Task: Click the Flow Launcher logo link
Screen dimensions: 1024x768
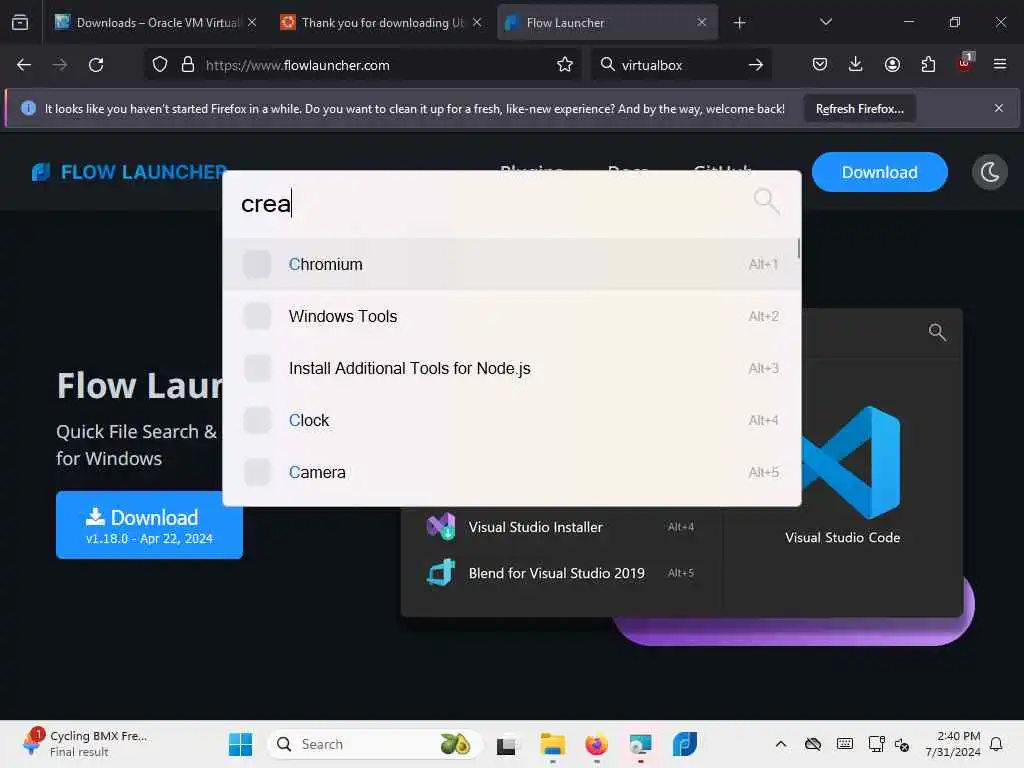Action: point(129,172)
